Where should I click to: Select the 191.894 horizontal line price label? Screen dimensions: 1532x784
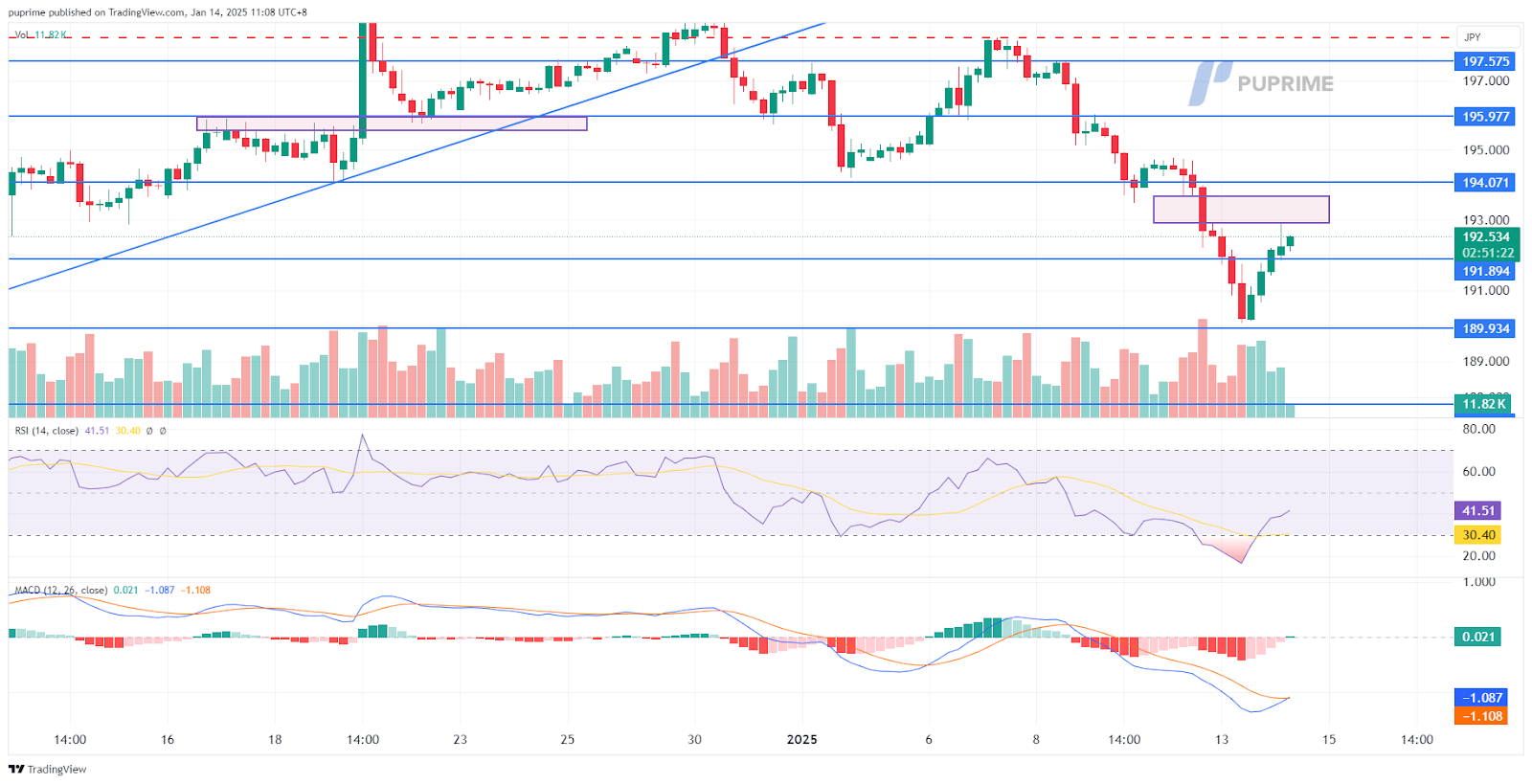(1486, 271)
